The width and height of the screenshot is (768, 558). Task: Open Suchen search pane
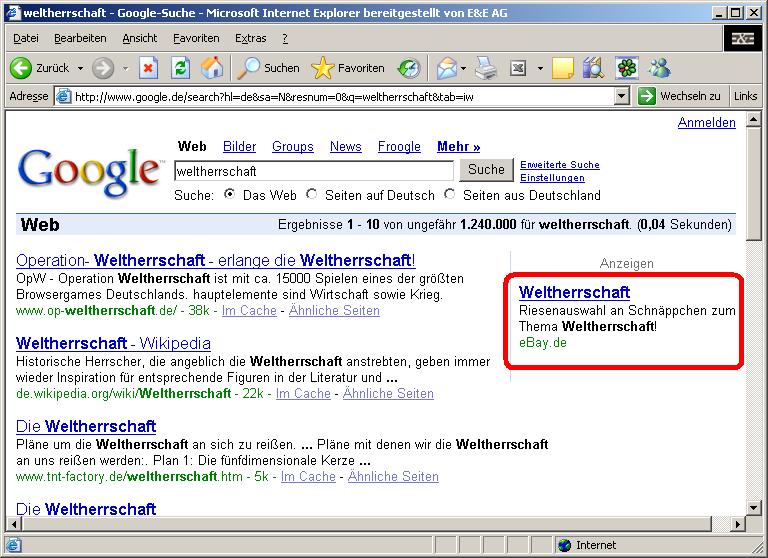(268, 68)
